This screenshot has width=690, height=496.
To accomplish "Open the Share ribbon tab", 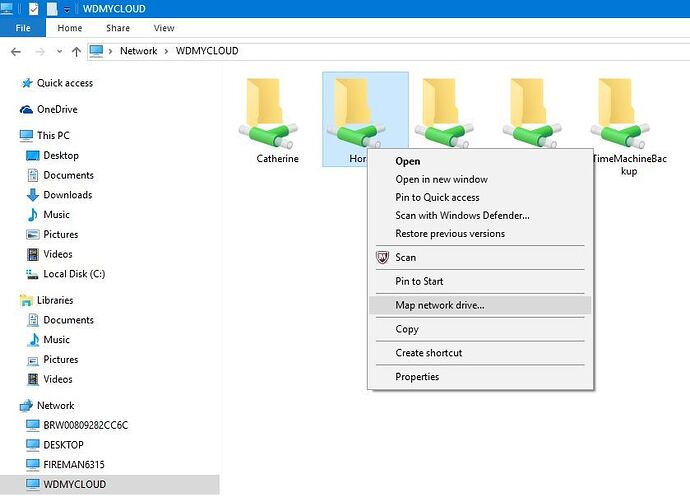I will (x=118, y=28).
